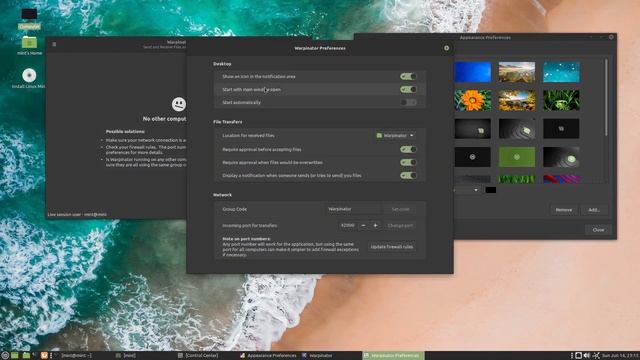Enable the Start automatically switch
Viewport: 640px width, 360px height.
(408, 102)
